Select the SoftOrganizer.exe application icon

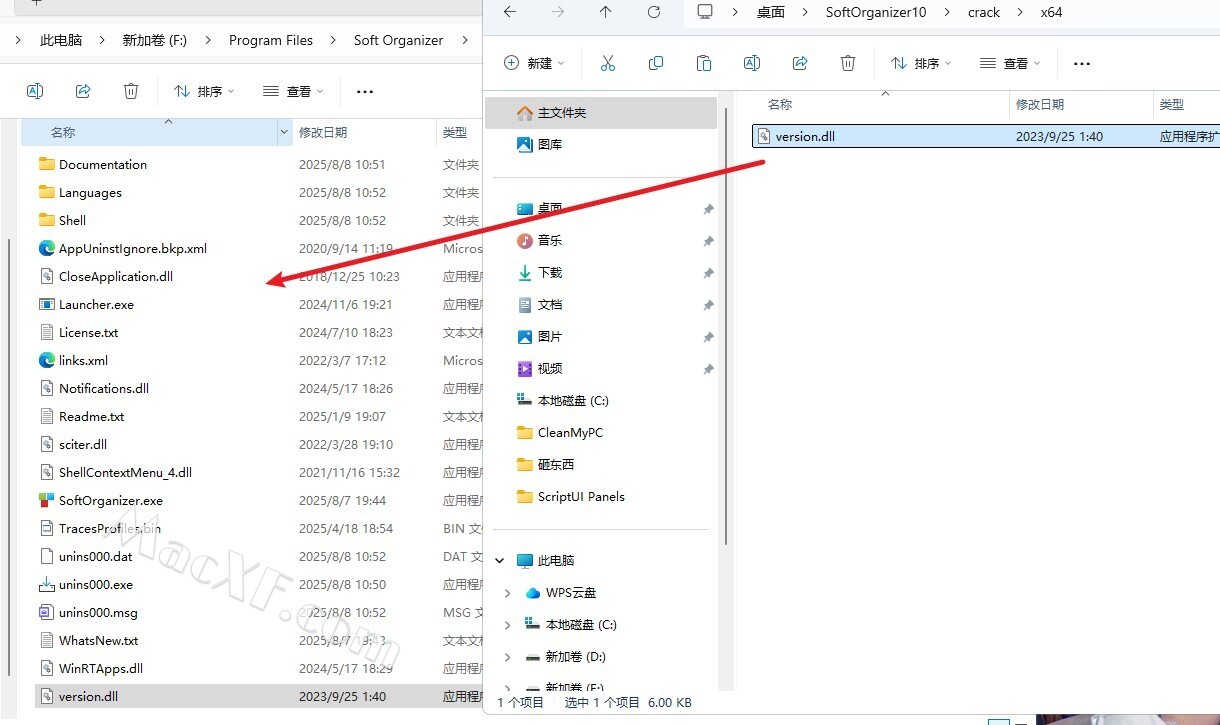(x=47, y=500)
